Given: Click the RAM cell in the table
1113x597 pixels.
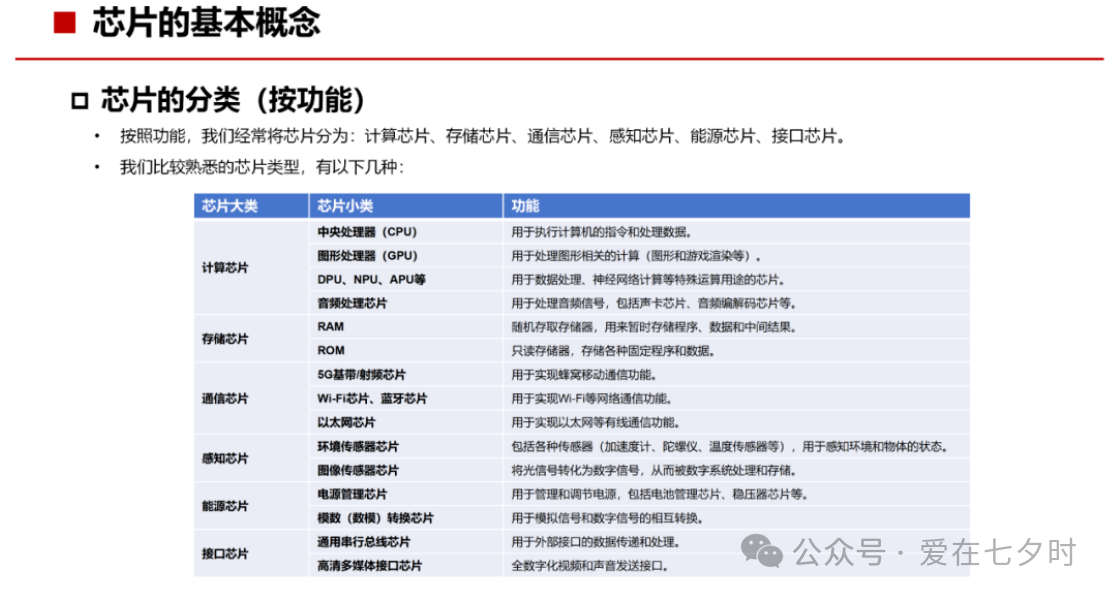Looking at the screenshot, I should 331,327.
